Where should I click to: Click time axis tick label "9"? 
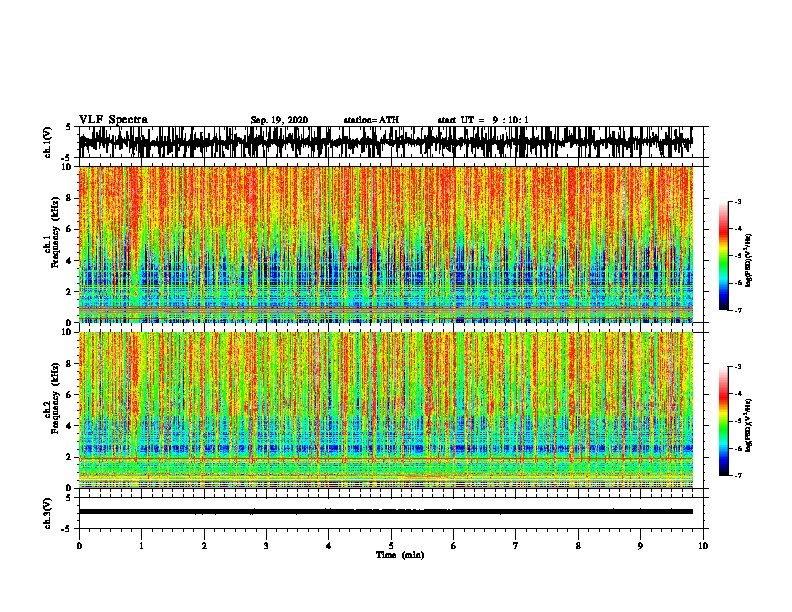pos(640,546)
